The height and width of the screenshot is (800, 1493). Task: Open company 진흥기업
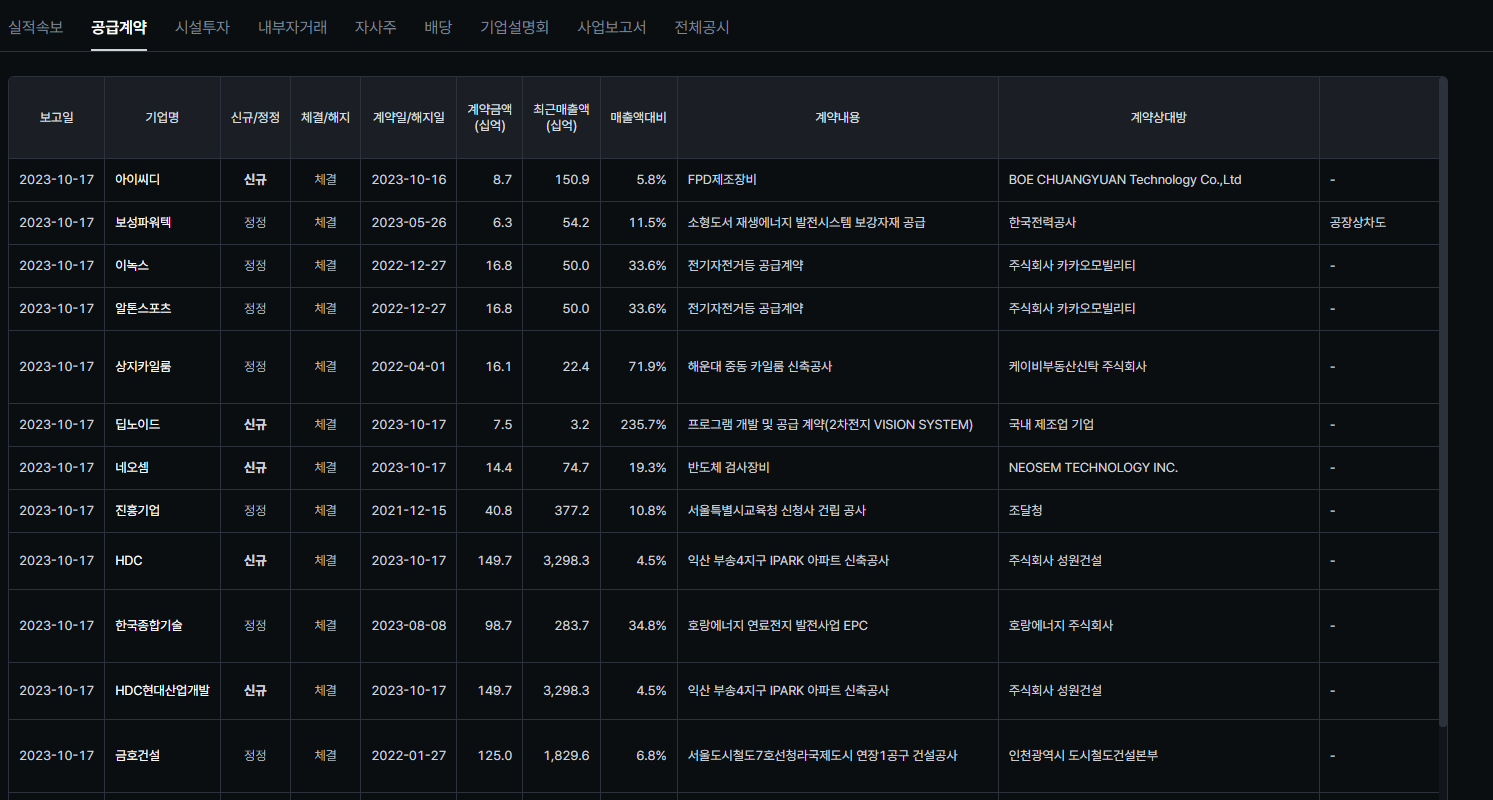tap(137, 511)
